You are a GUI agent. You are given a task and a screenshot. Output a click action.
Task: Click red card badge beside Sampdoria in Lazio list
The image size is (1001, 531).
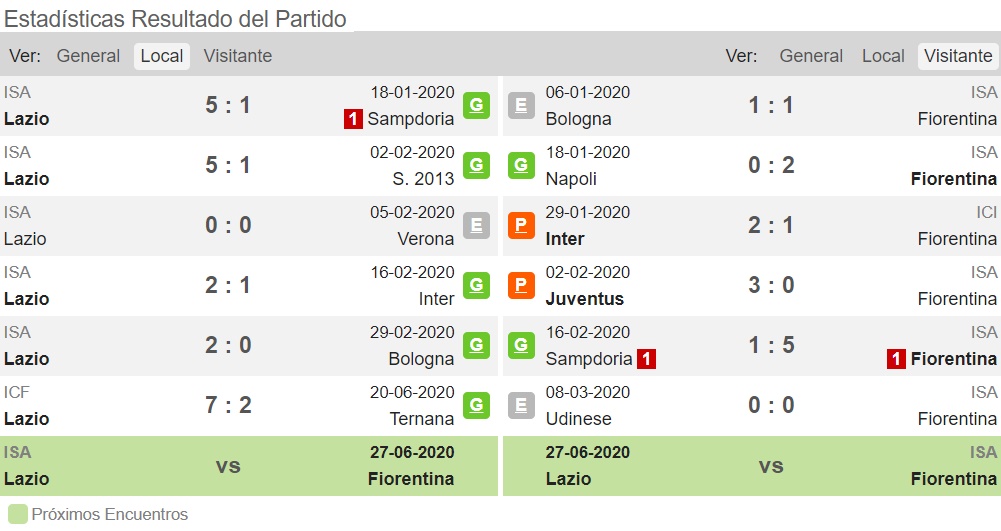click(x=353, y=119)
